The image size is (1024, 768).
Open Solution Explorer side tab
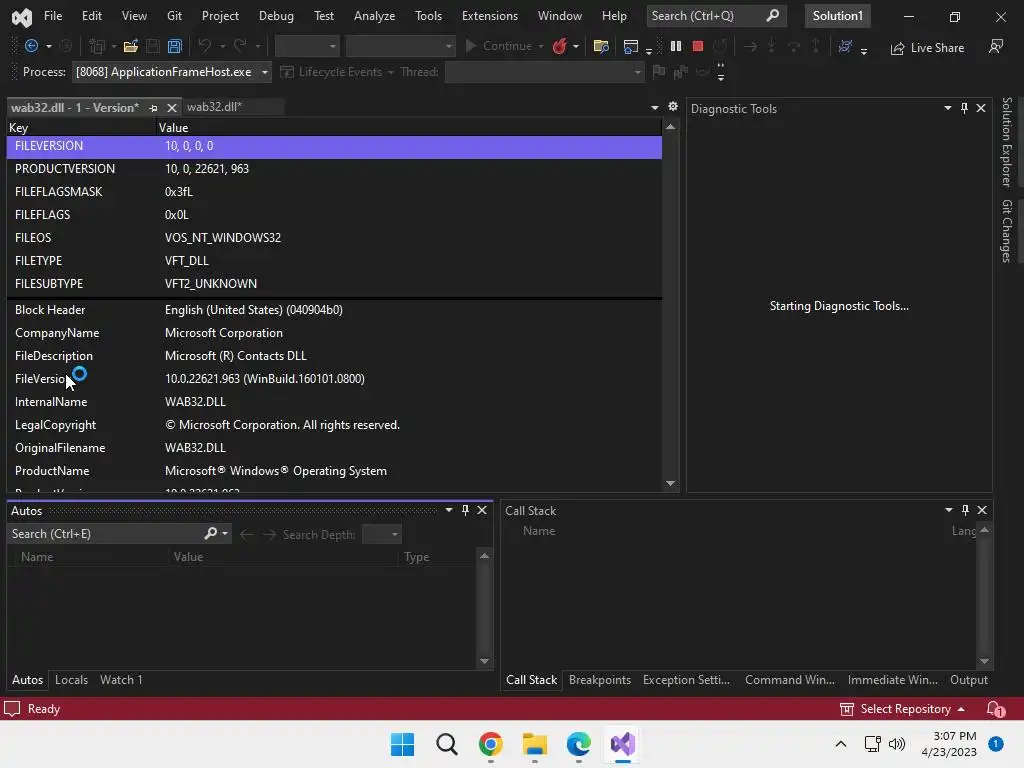(x=1007, y=142)
